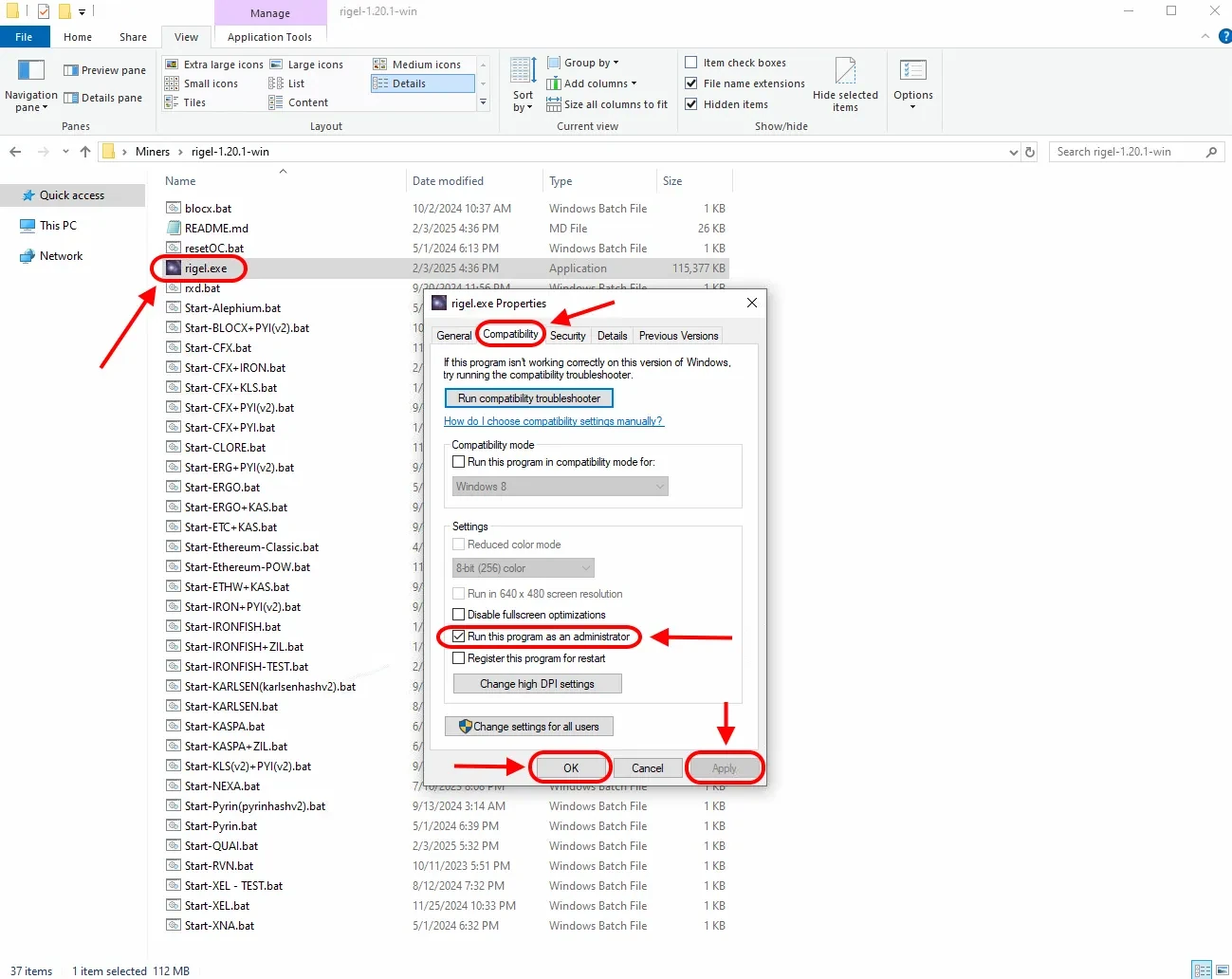Refresh the current folder view
1232x979 pixels.
pos(1030,152)
